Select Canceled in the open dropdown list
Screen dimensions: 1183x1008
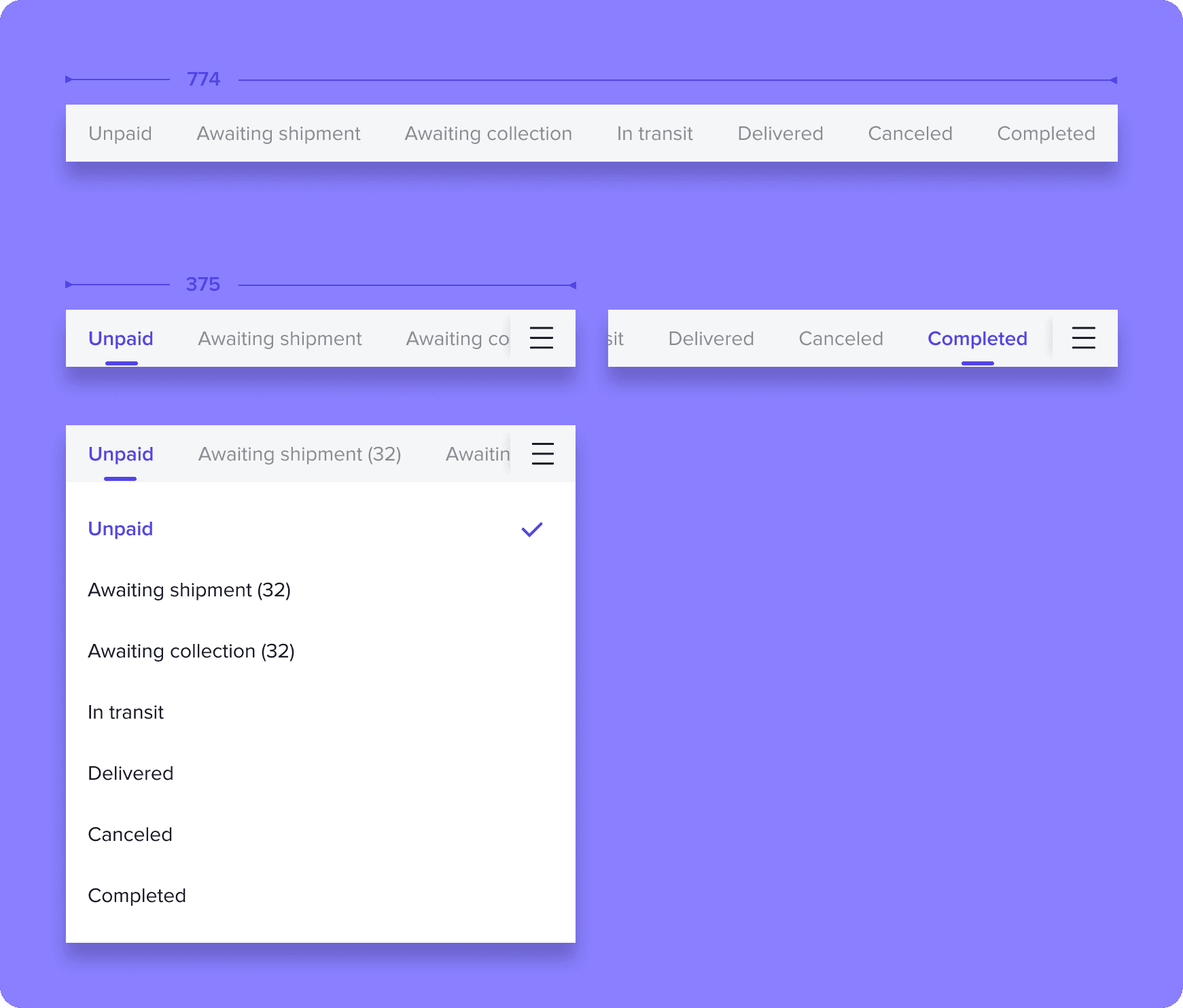321,834
